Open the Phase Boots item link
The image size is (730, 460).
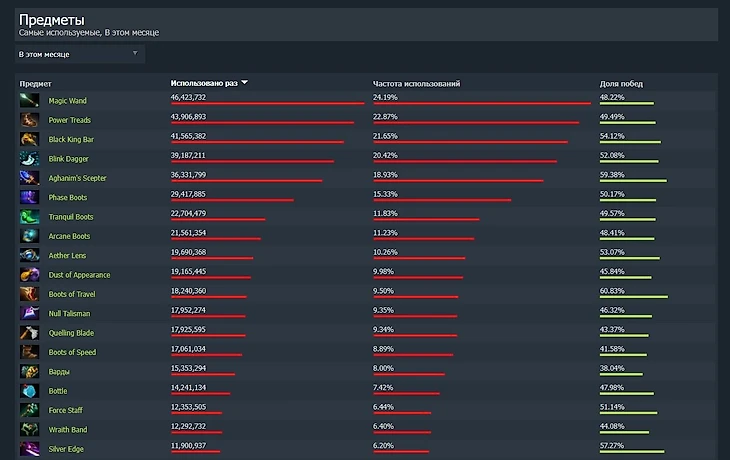tap(68, 197)
